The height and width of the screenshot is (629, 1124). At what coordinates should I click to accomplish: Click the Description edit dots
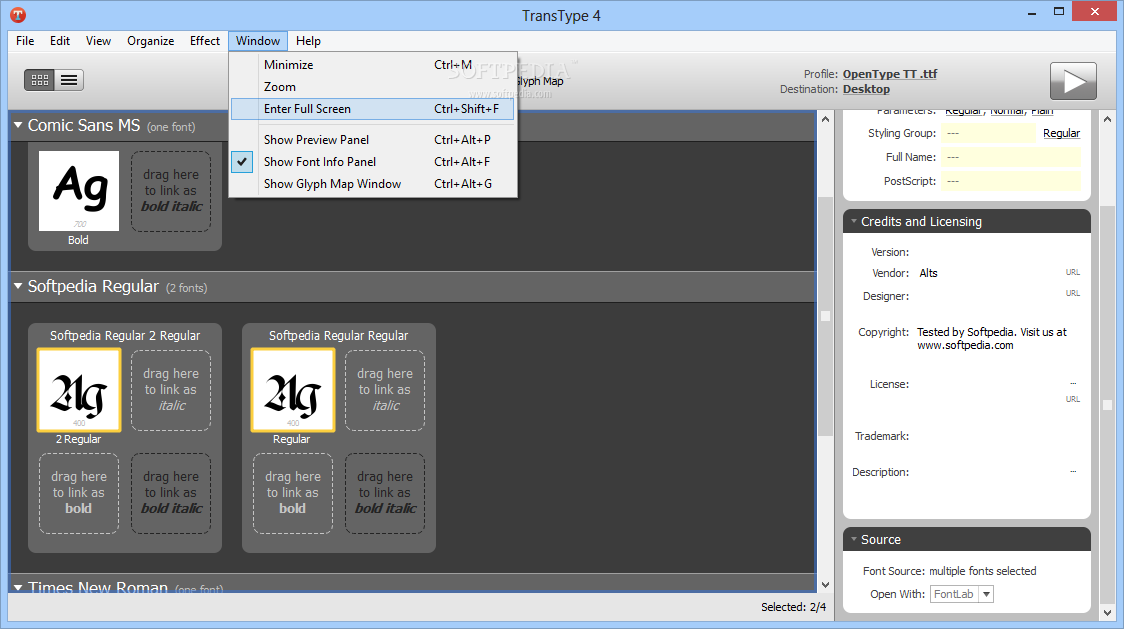click(1073, 471)
